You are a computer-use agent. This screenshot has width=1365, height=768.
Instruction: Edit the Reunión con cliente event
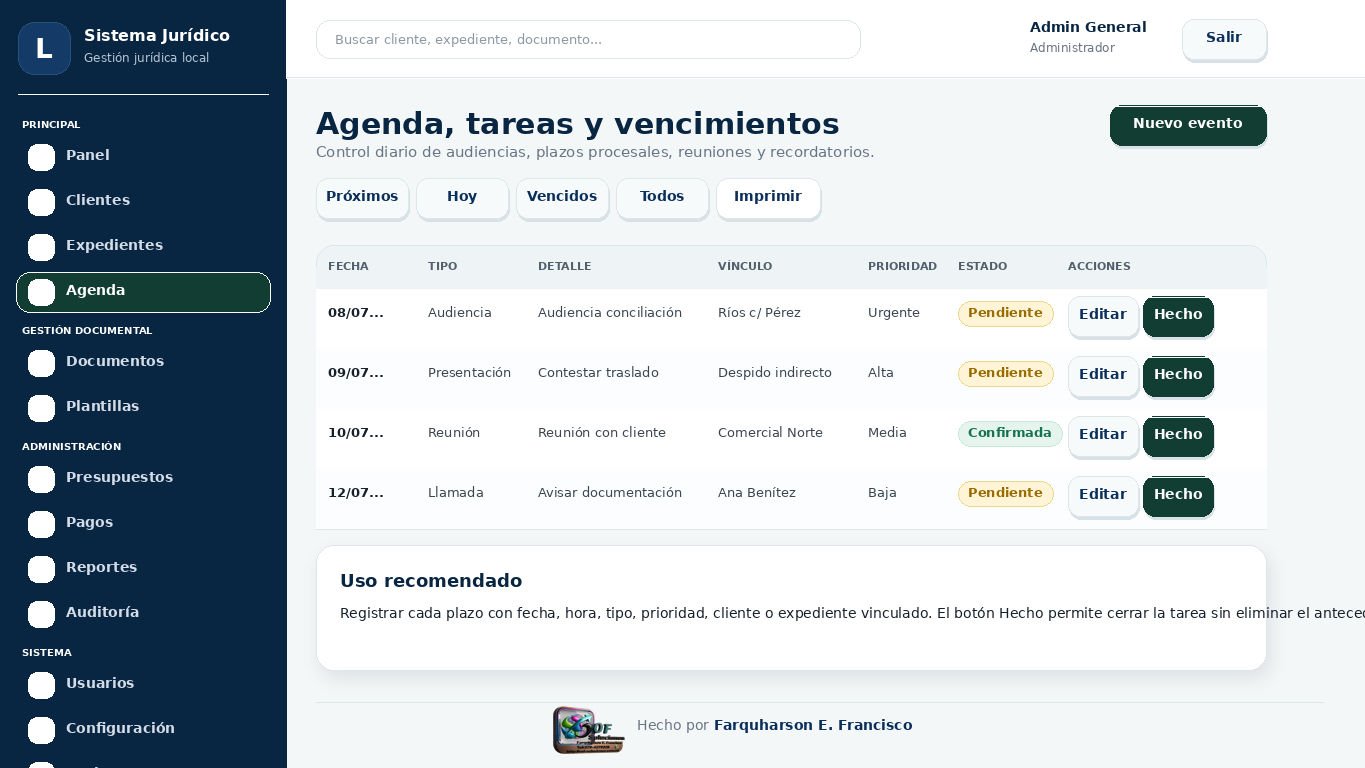tap(1103, 436)
